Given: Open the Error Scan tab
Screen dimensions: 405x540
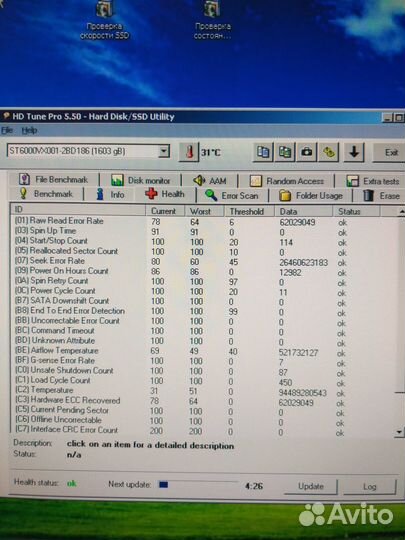Looking at the screenshot, I should pyautogui.click(x=231, y=196).
